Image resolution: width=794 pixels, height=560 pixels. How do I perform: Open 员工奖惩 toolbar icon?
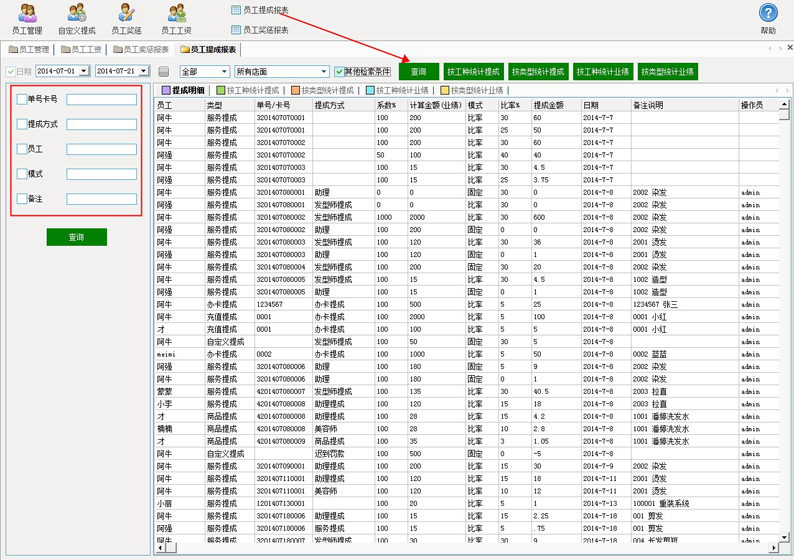(x=127, y=19)
